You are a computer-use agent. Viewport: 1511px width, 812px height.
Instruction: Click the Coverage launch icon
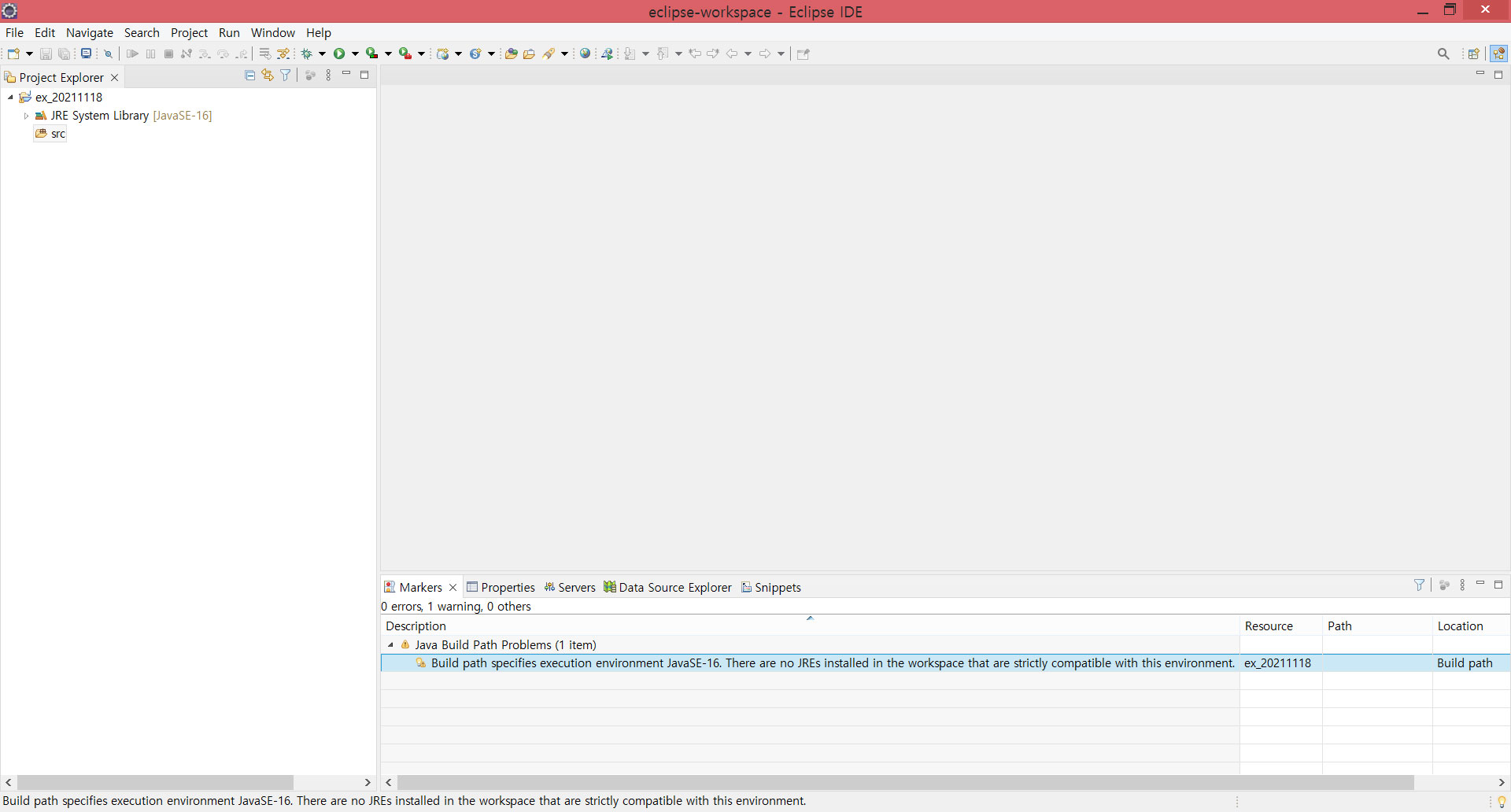click(372, 54)
